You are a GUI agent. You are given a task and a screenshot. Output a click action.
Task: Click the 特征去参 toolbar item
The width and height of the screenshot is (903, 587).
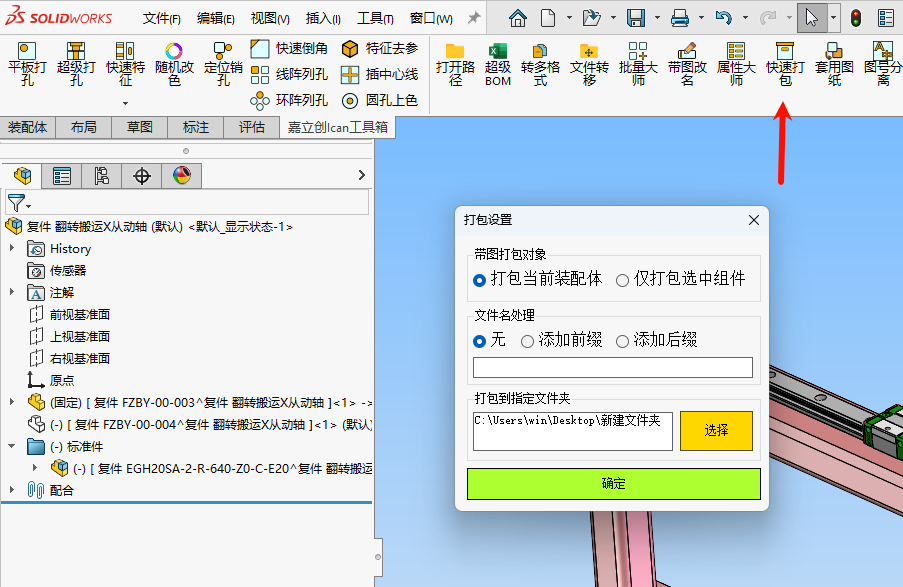[380, 48]
